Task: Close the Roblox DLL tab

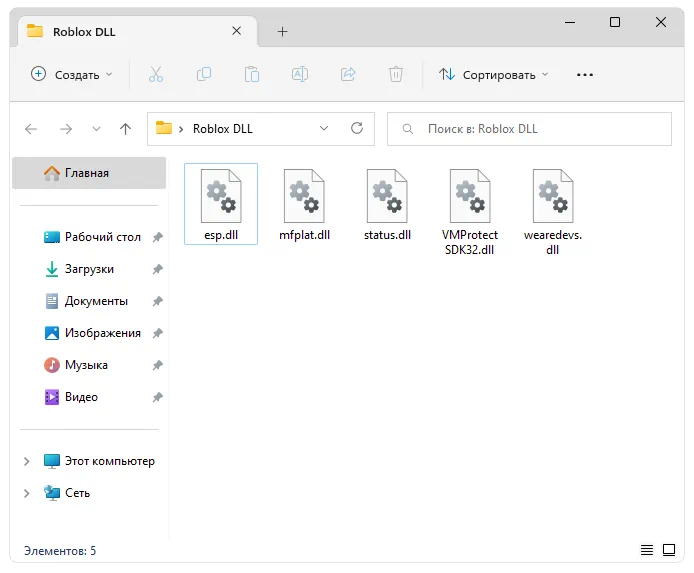Action: coord(237,31)
